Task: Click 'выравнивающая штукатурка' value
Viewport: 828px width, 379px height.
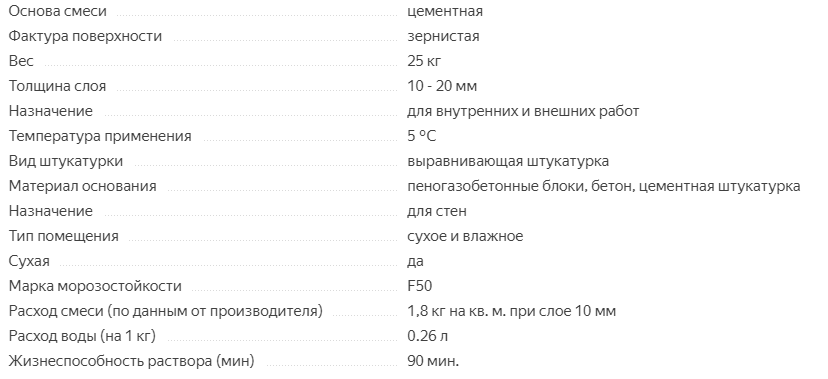Action: [x=507, y=161]
